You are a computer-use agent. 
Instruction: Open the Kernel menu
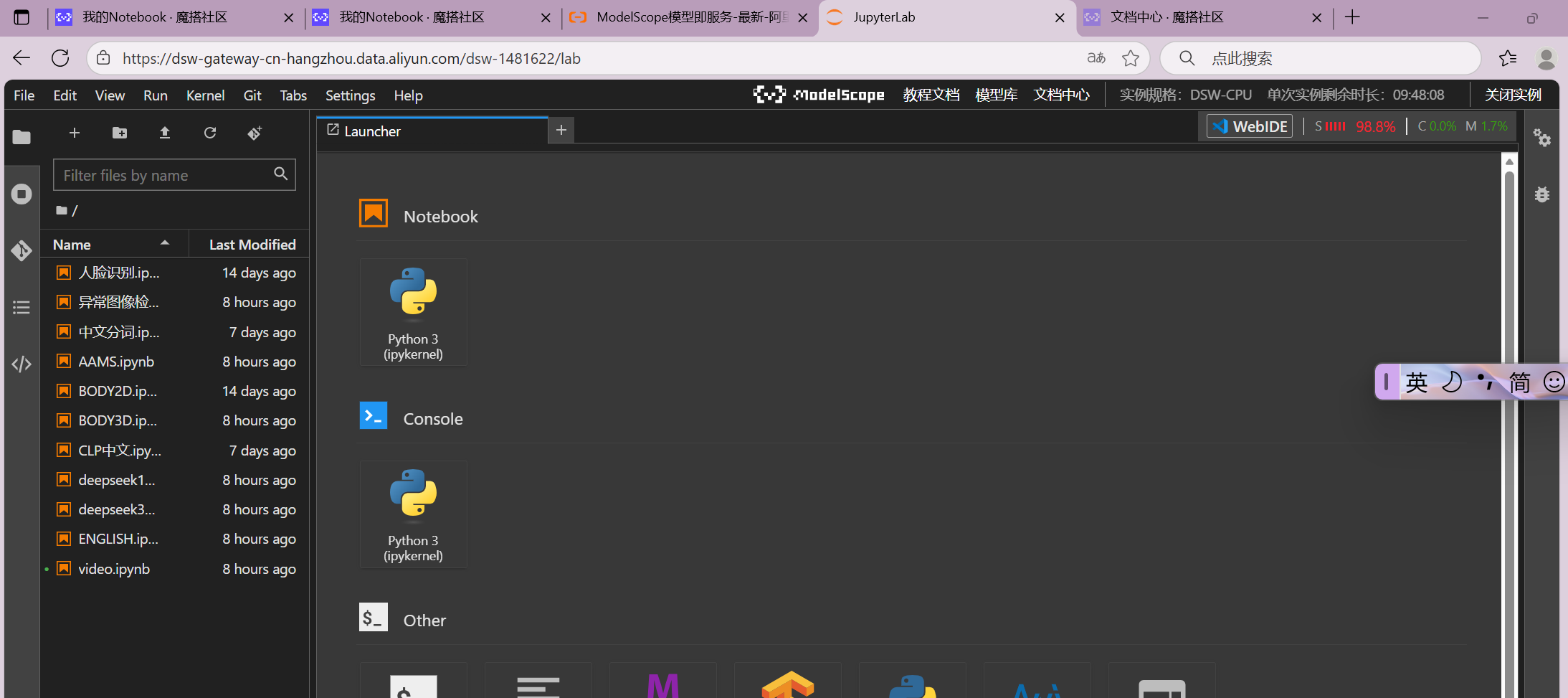pos(206,95)
